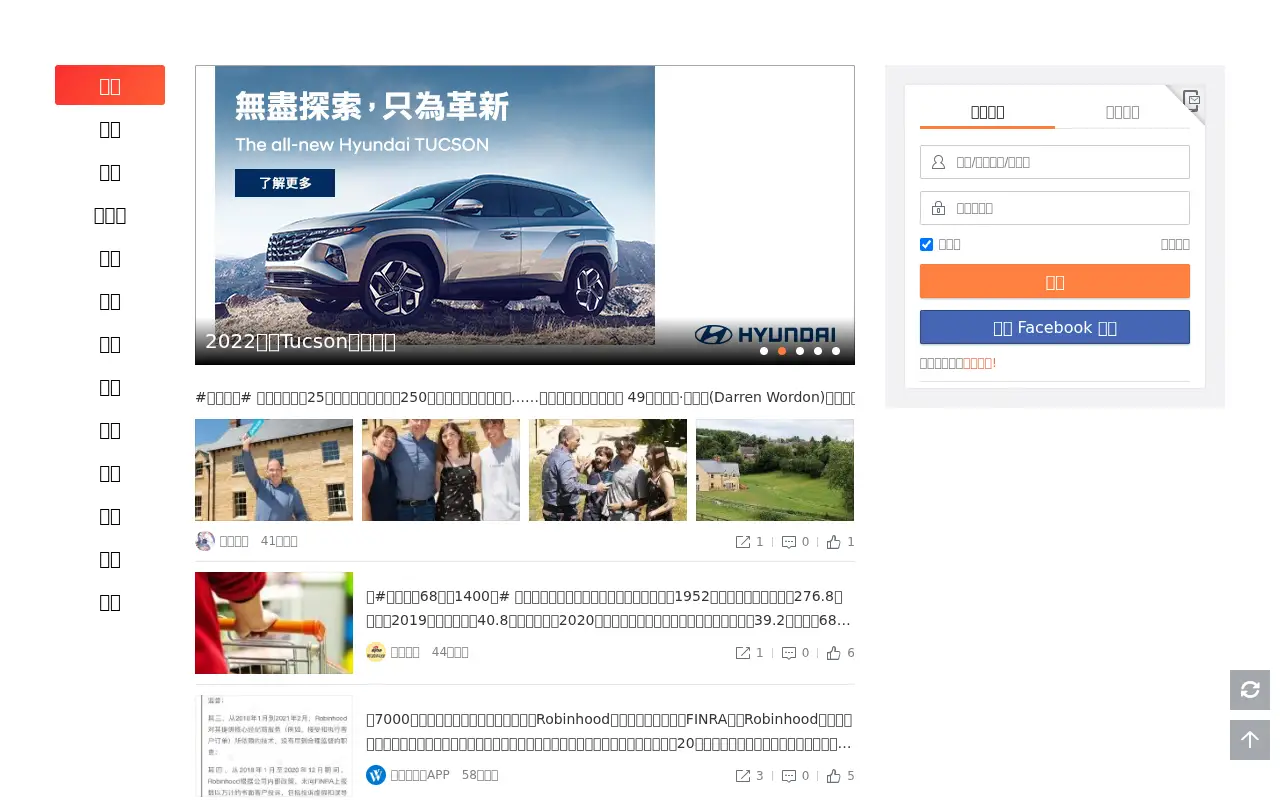Like the Darren Wordon post with the thumbs-up icon
Screen dimensions: 1280x800
834,542
